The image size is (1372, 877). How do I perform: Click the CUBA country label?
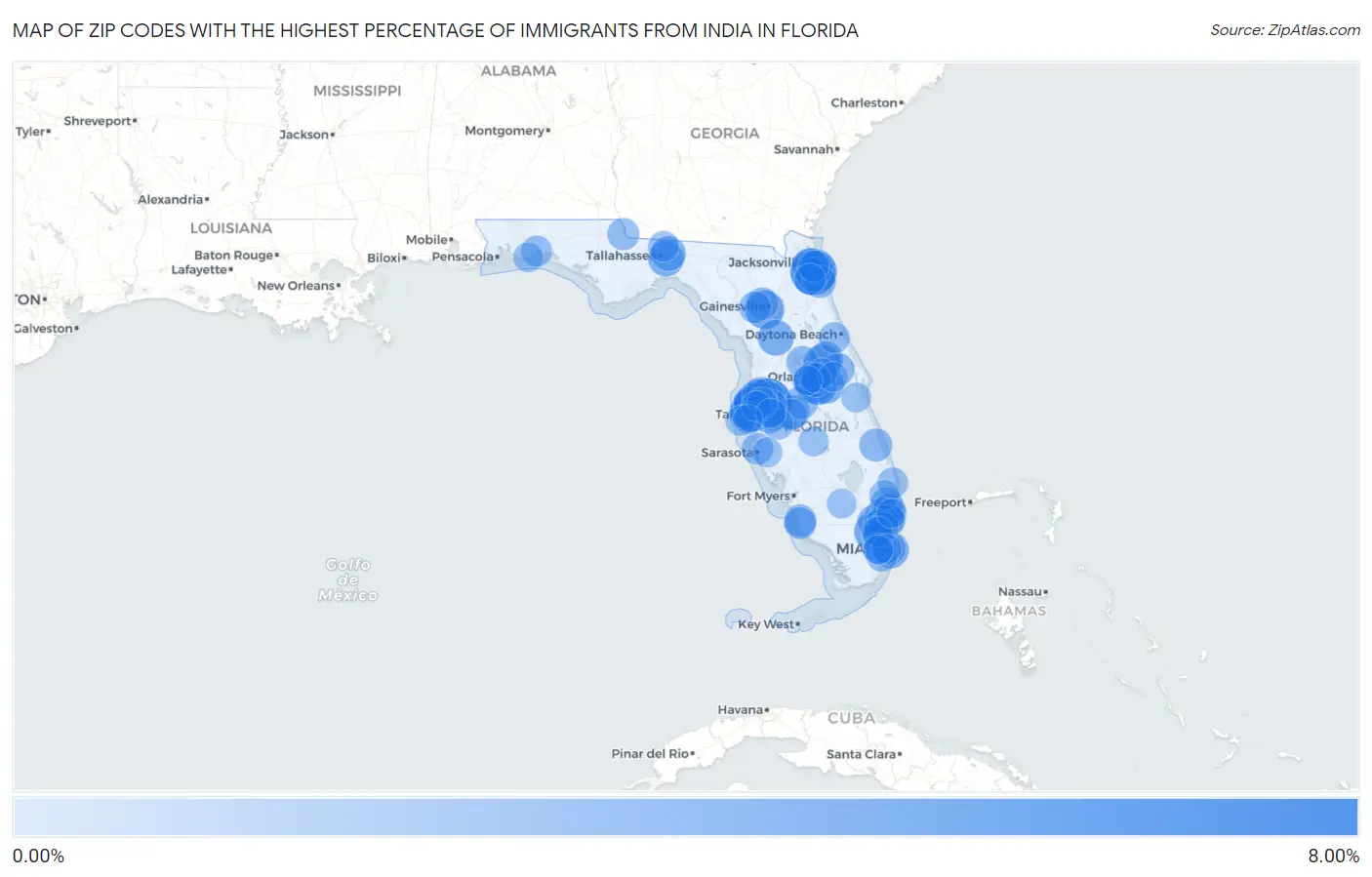(852, 718)
